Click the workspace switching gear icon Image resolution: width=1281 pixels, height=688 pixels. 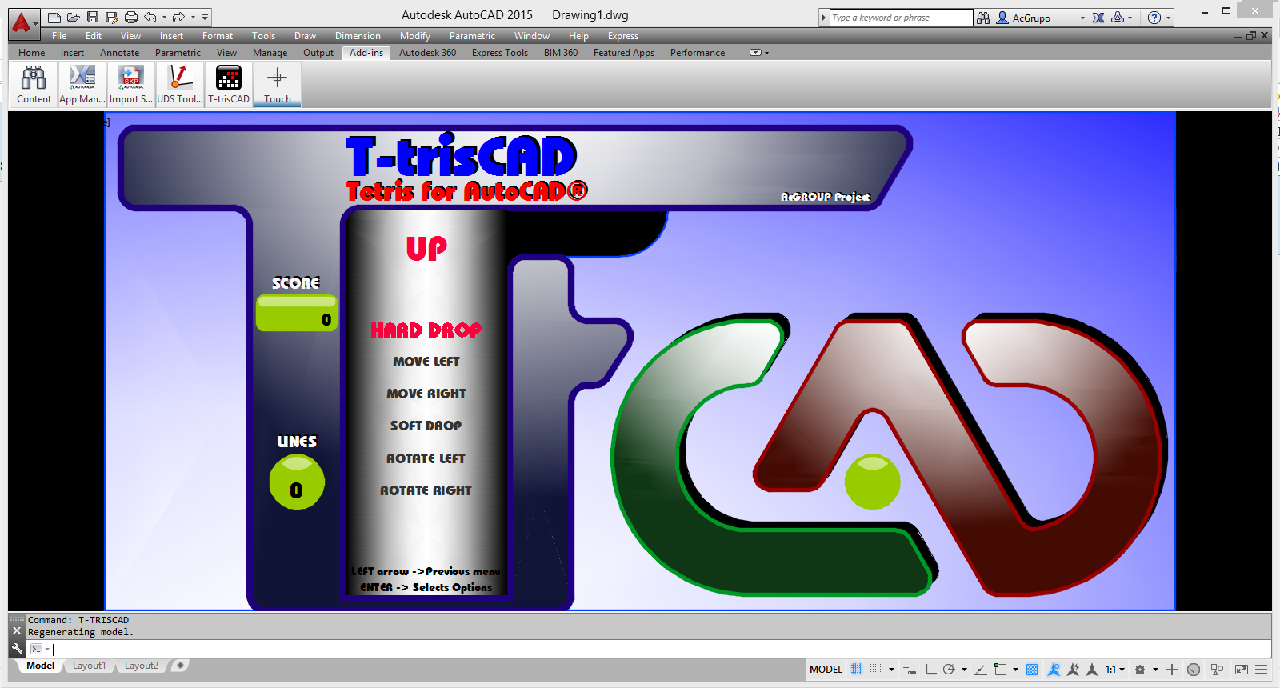click(x=1140, y=669)
